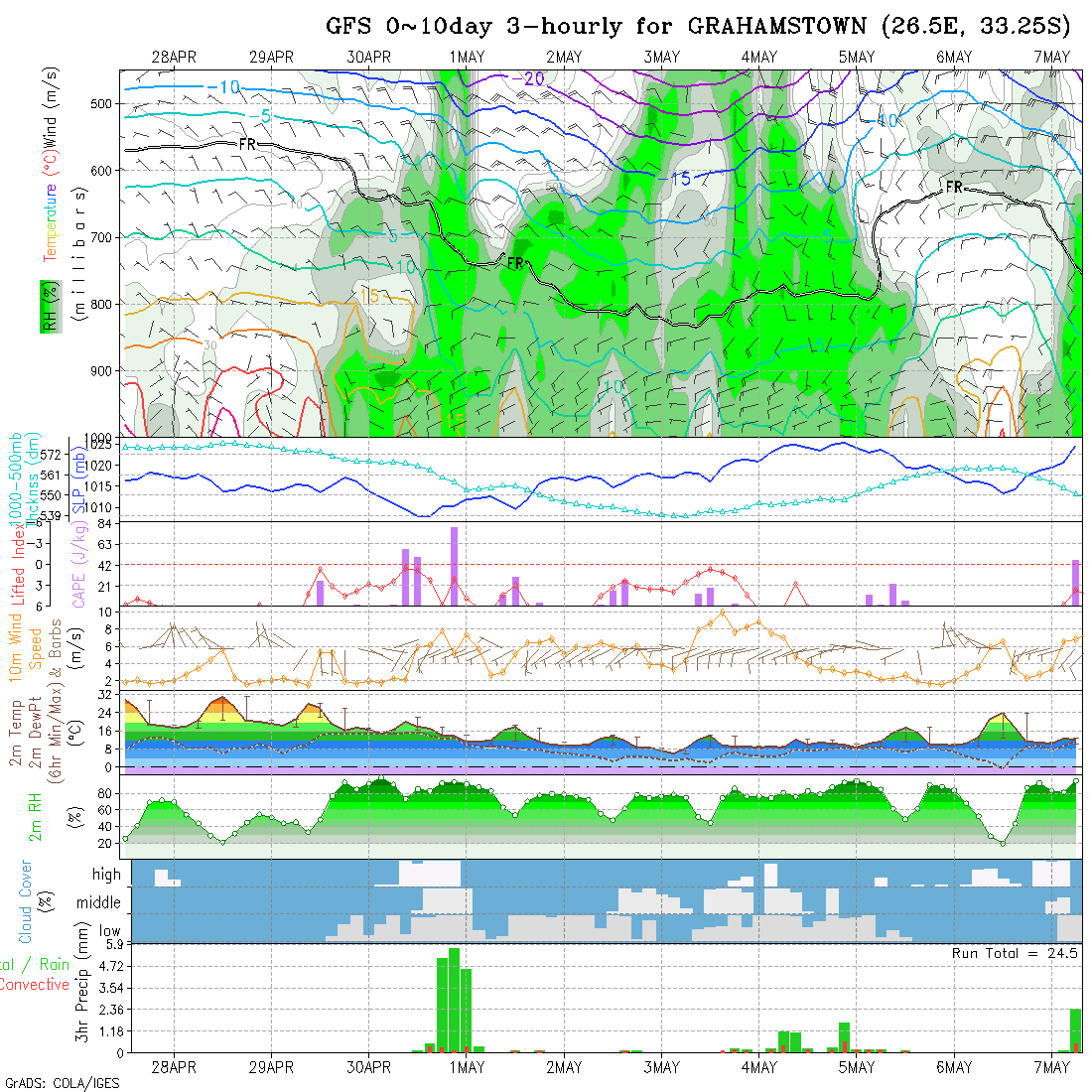Click the green precipitation bar near 7MAY
The image size is (1092, 1092).
coord(1075,1030)
